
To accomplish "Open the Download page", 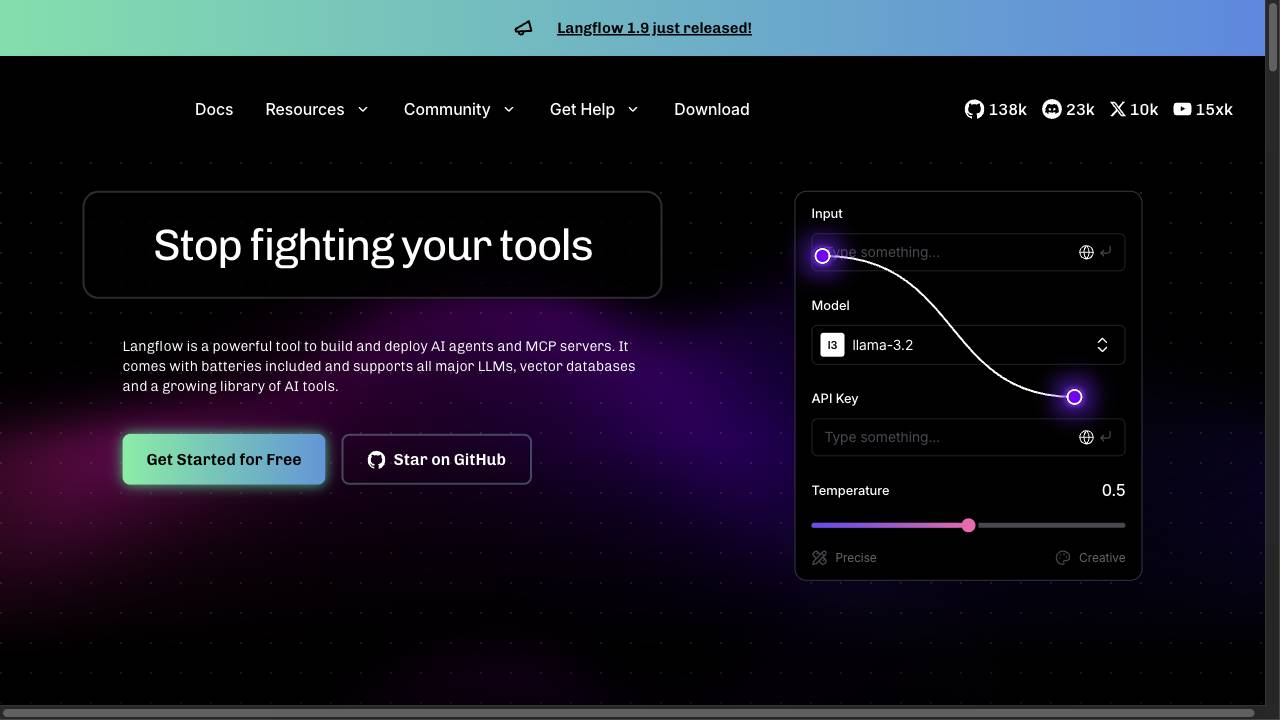I will 712,109.
